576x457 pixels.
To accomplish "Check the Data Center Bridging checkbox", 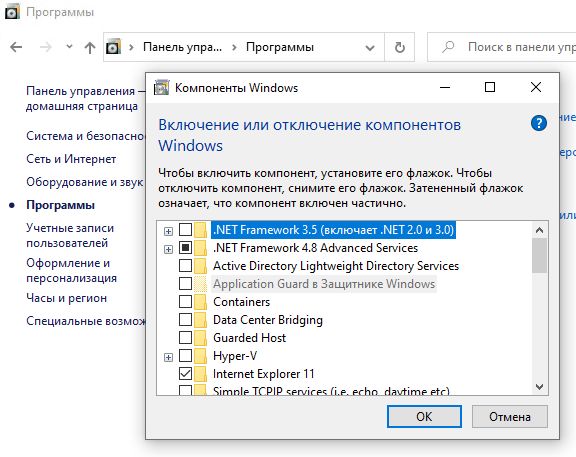I will [185, 320].
